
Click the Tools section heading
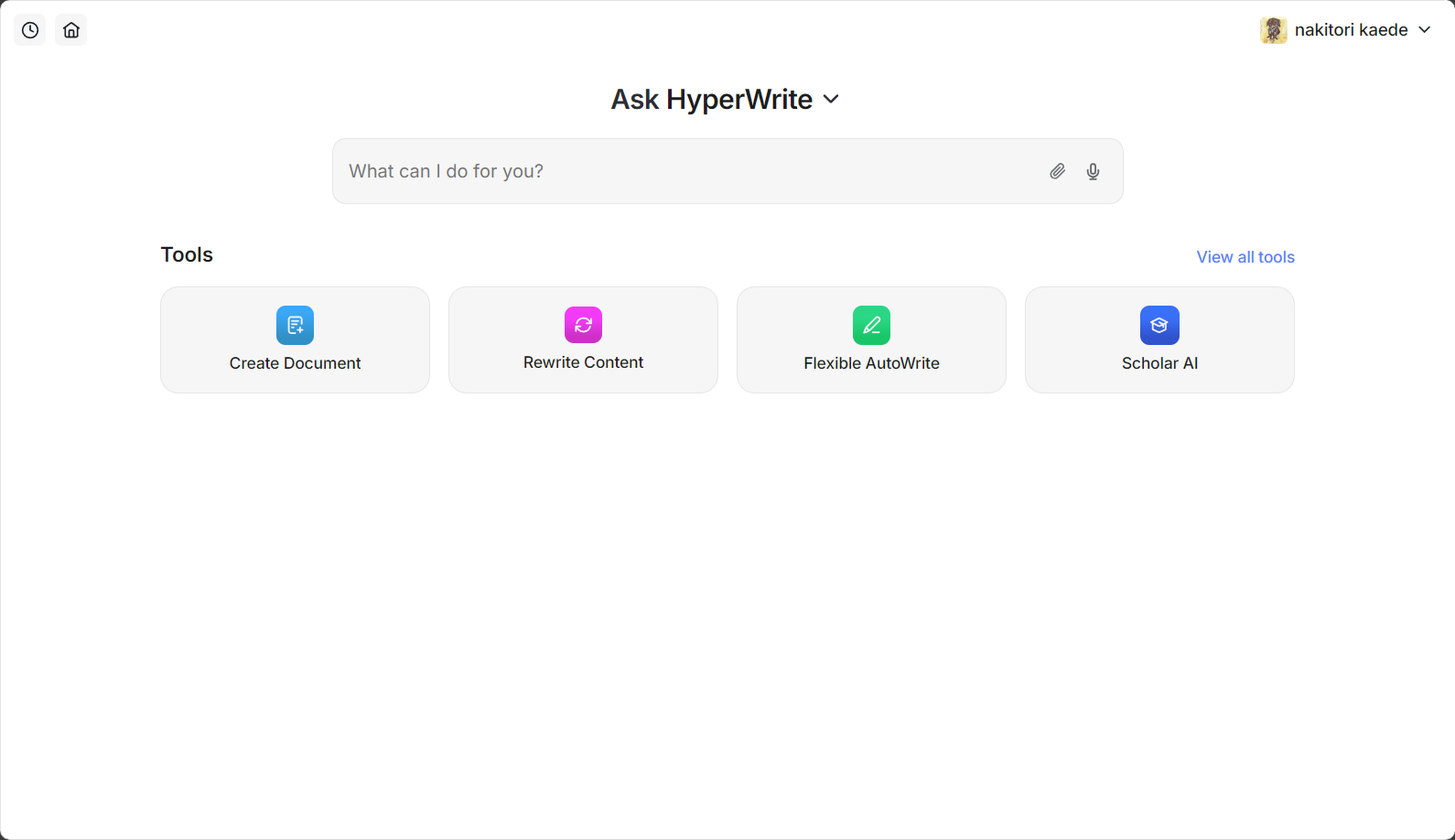coord(187,254)
